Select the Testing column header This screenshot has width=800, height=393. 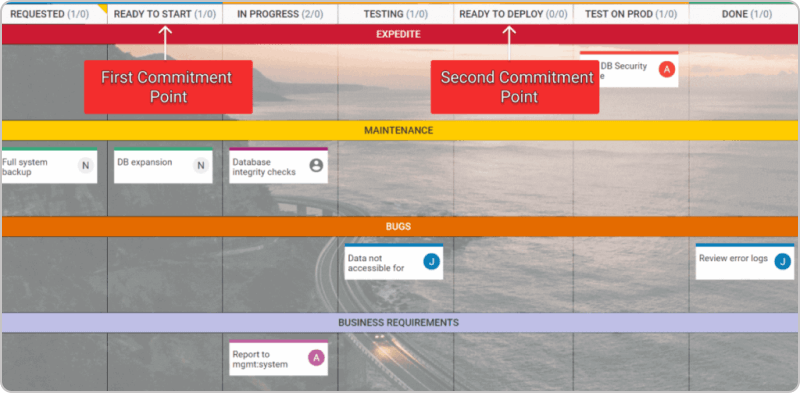[x=395, y=14]
